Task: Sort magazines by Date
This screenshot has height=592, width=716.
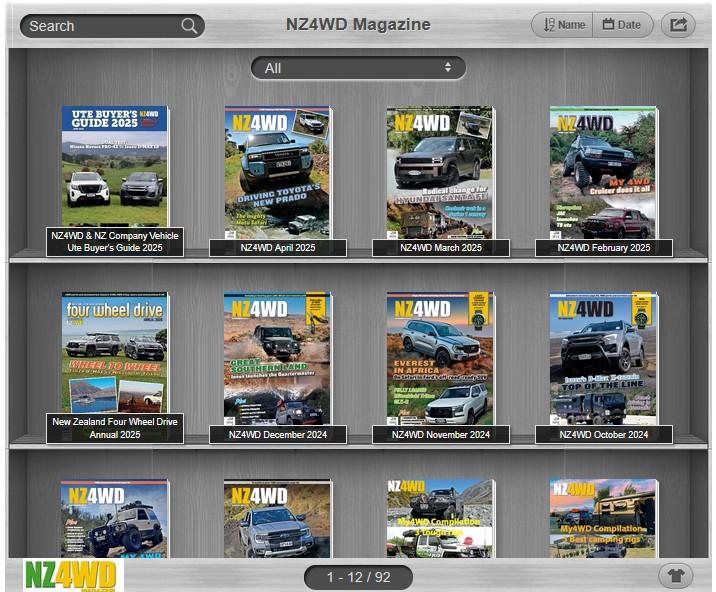Action: click(622, 25)
